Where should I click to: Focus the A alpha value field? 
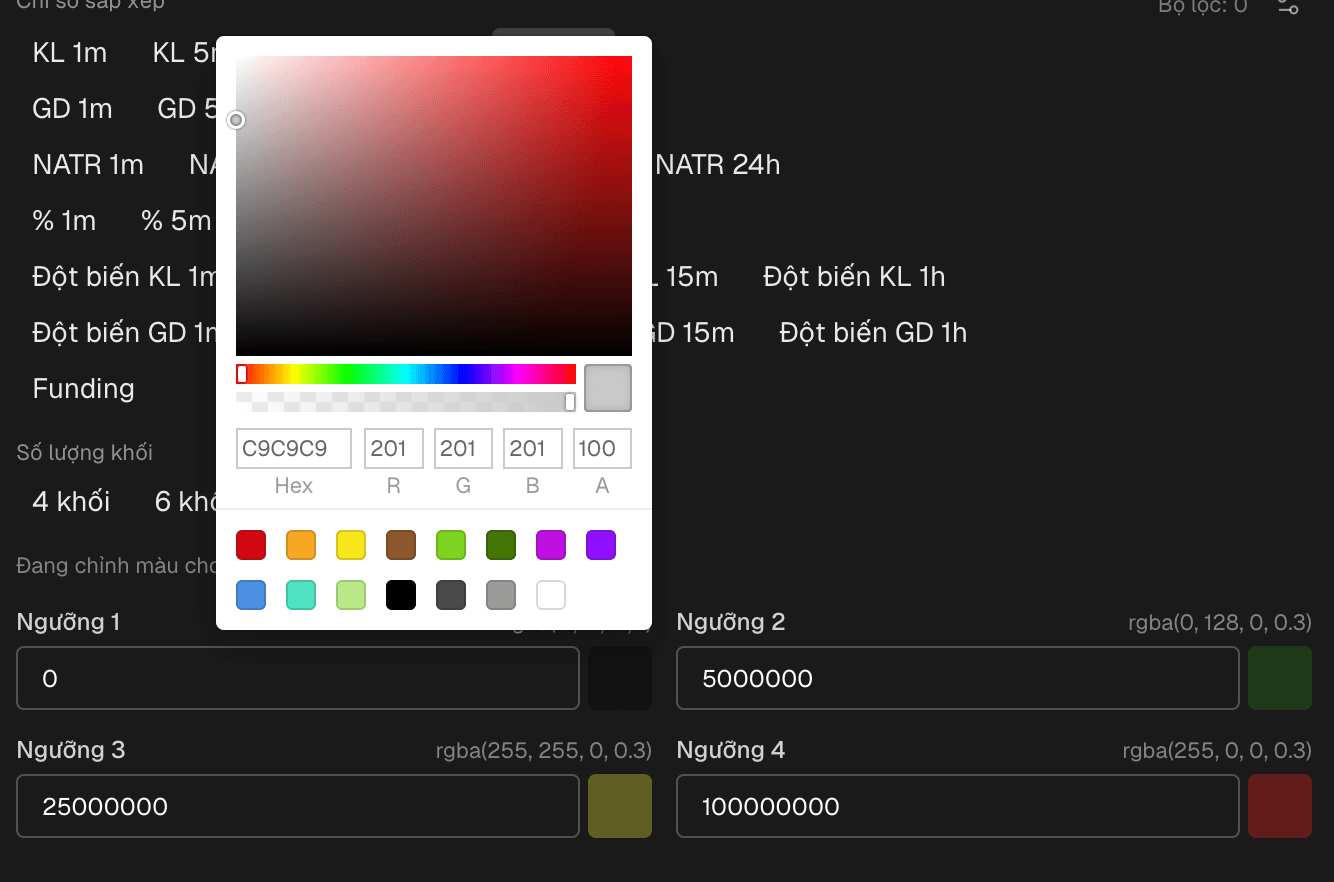(602, 449)
